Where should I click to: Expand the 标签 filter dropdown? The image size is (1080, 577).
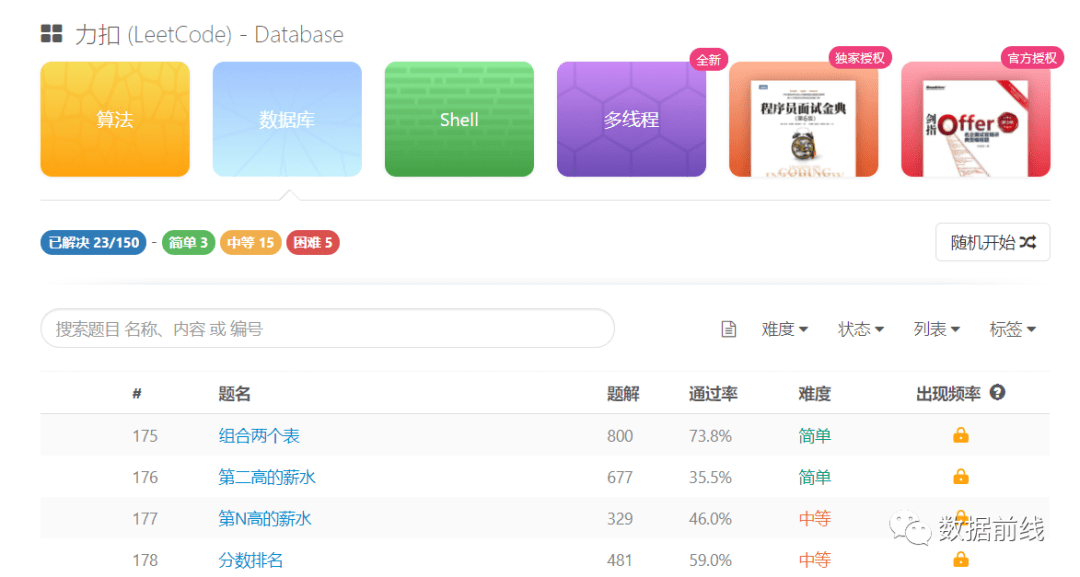(1012, 329)
